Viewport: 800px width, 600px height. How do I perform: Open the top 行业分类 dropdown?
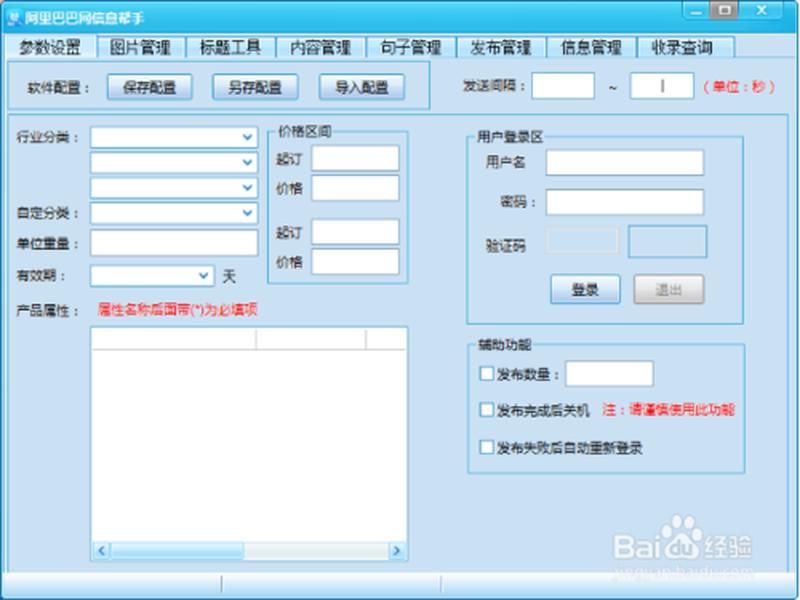[x=174, y=137]
